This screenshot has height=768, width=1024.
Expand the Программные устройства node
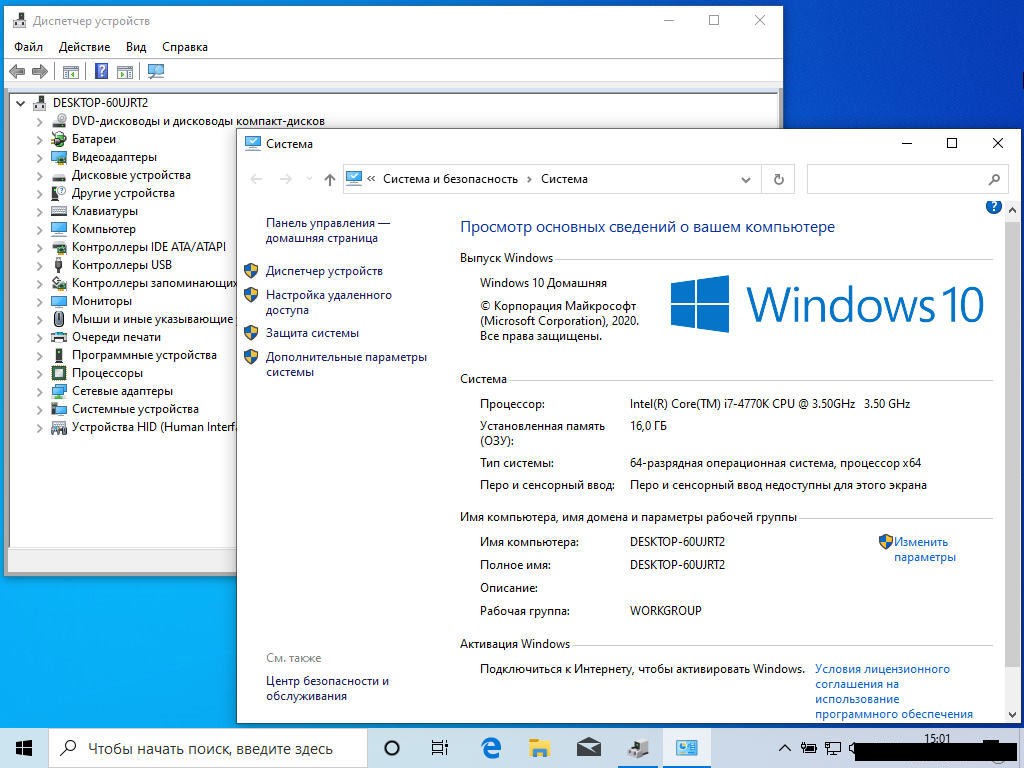click(x=39, y=355)
